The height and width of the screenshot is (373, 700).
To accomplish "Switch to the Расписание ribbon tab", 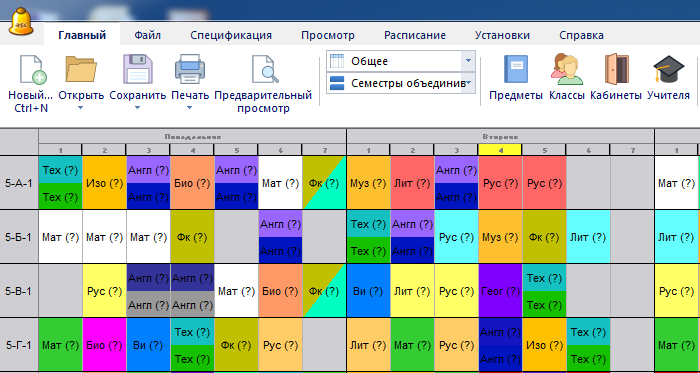I will [x=415, y=35].
